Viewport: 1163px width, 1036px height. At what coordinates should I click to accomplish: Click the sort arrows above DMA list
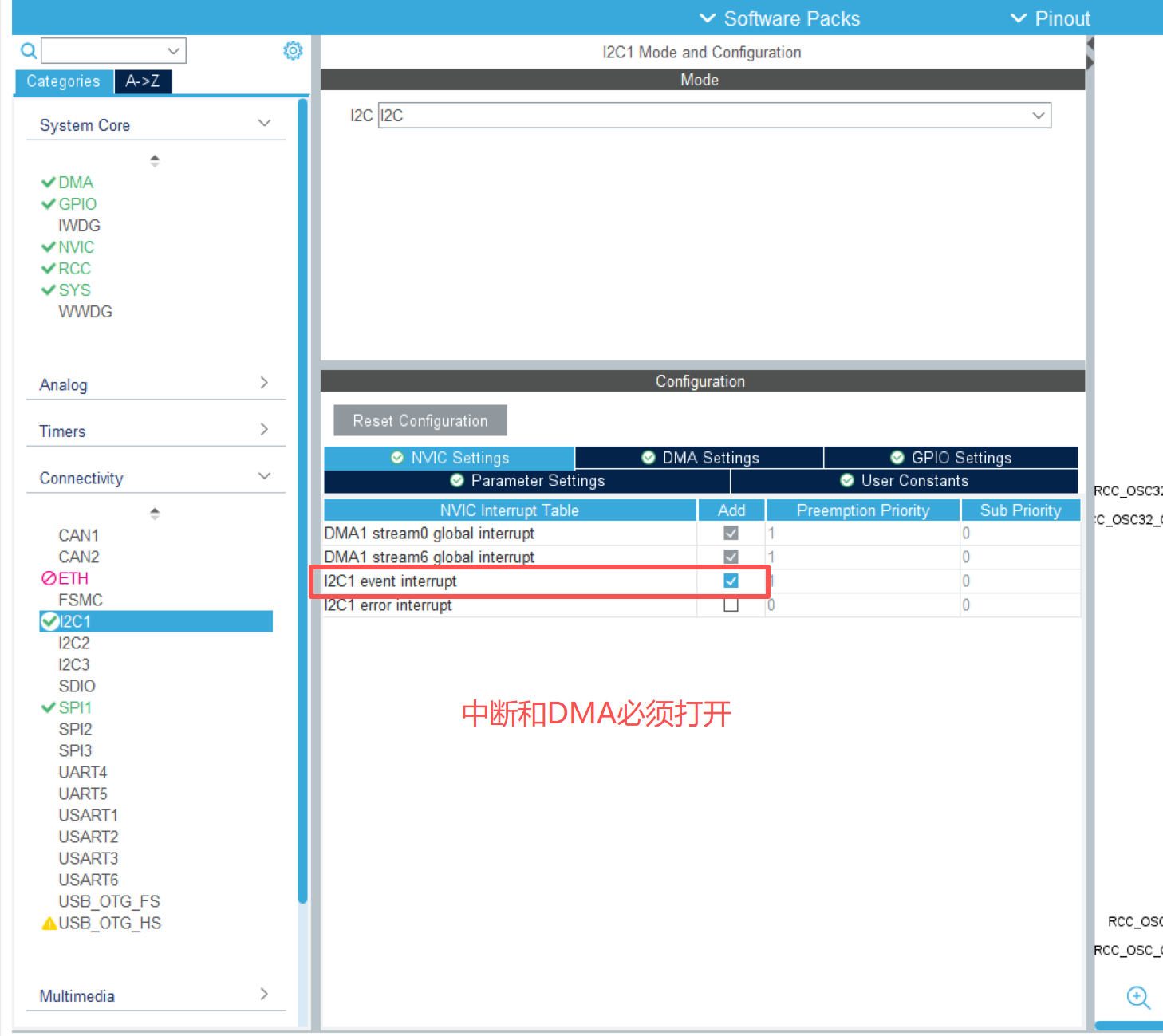click(155, 160)
